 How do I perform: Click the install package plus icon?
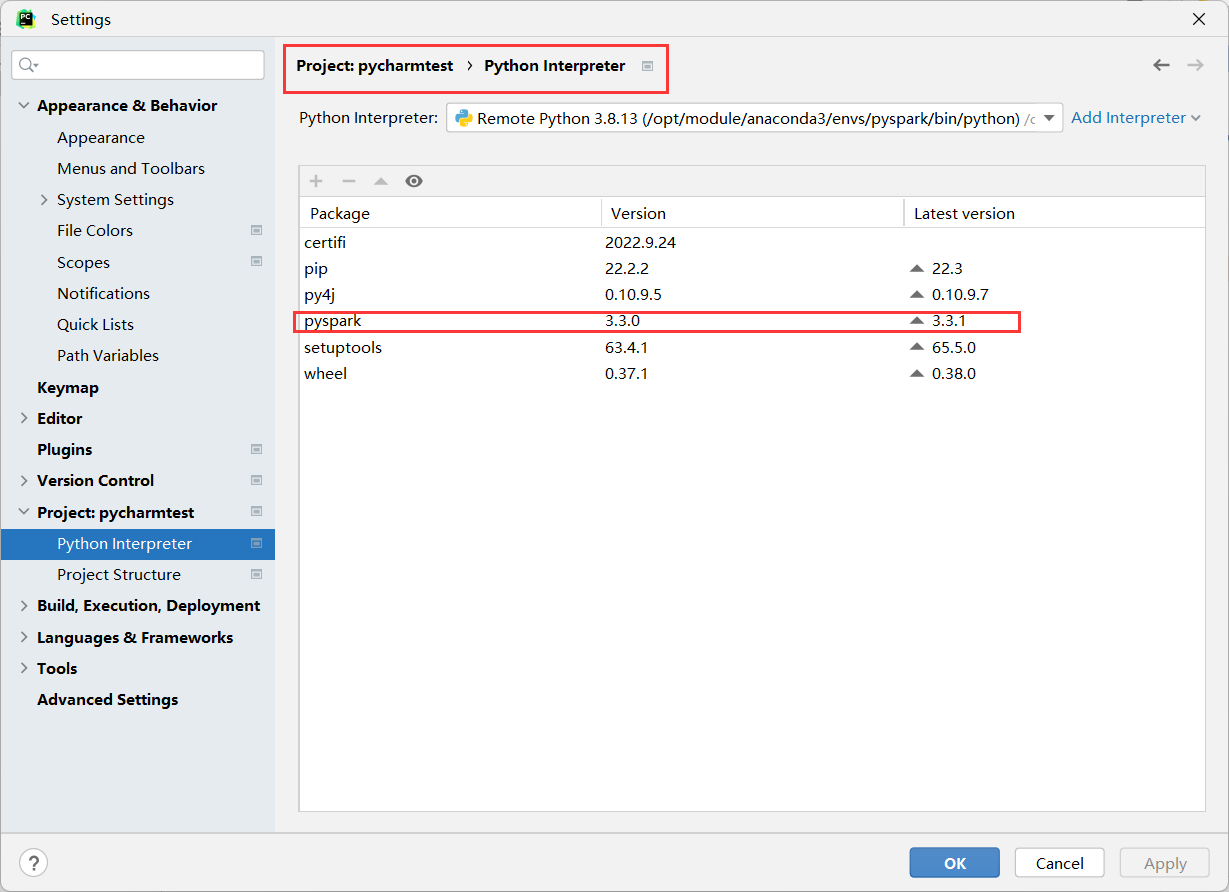pyautogui.click(x=316, y=181)
